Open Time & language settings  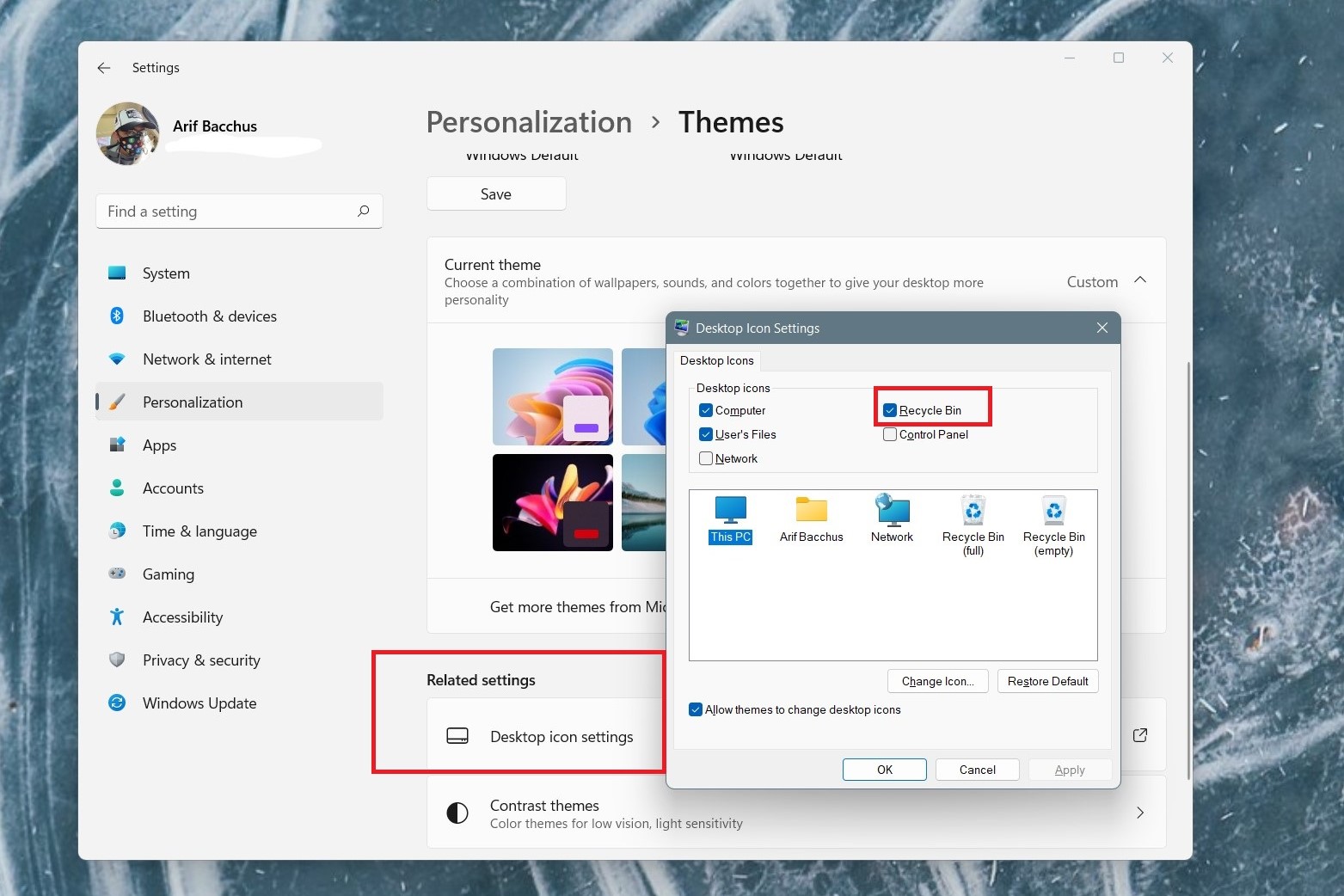click(x=239, y=531)
